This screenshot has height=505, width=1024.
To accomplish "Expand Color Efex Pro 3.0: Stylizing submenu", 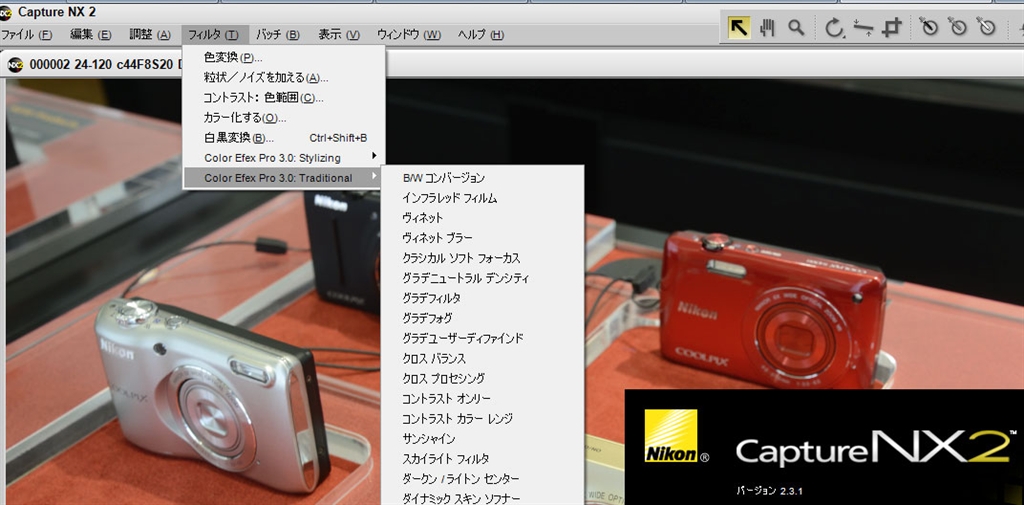I will click(283, 157).
